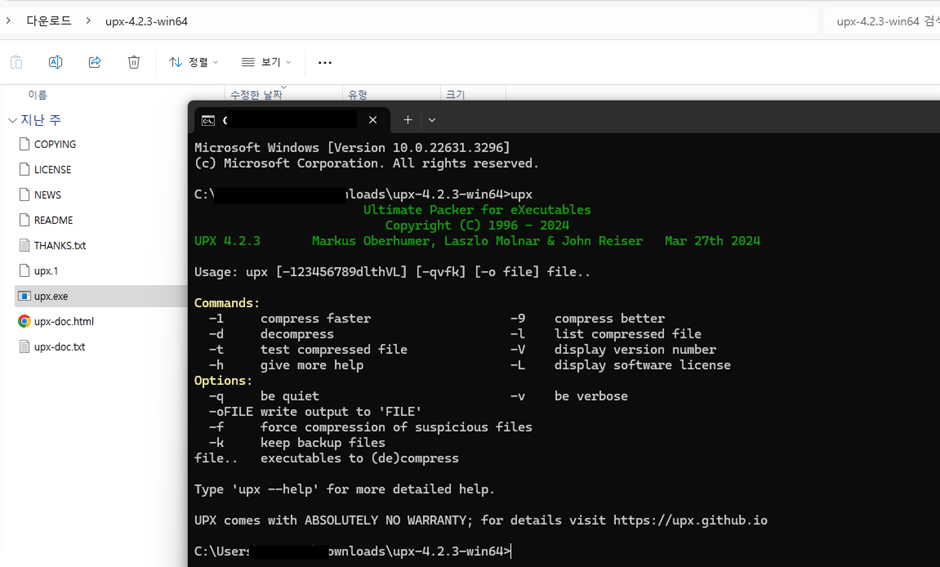
Task: Select the THANKS.txt file
Action: [x=60, y=245]
